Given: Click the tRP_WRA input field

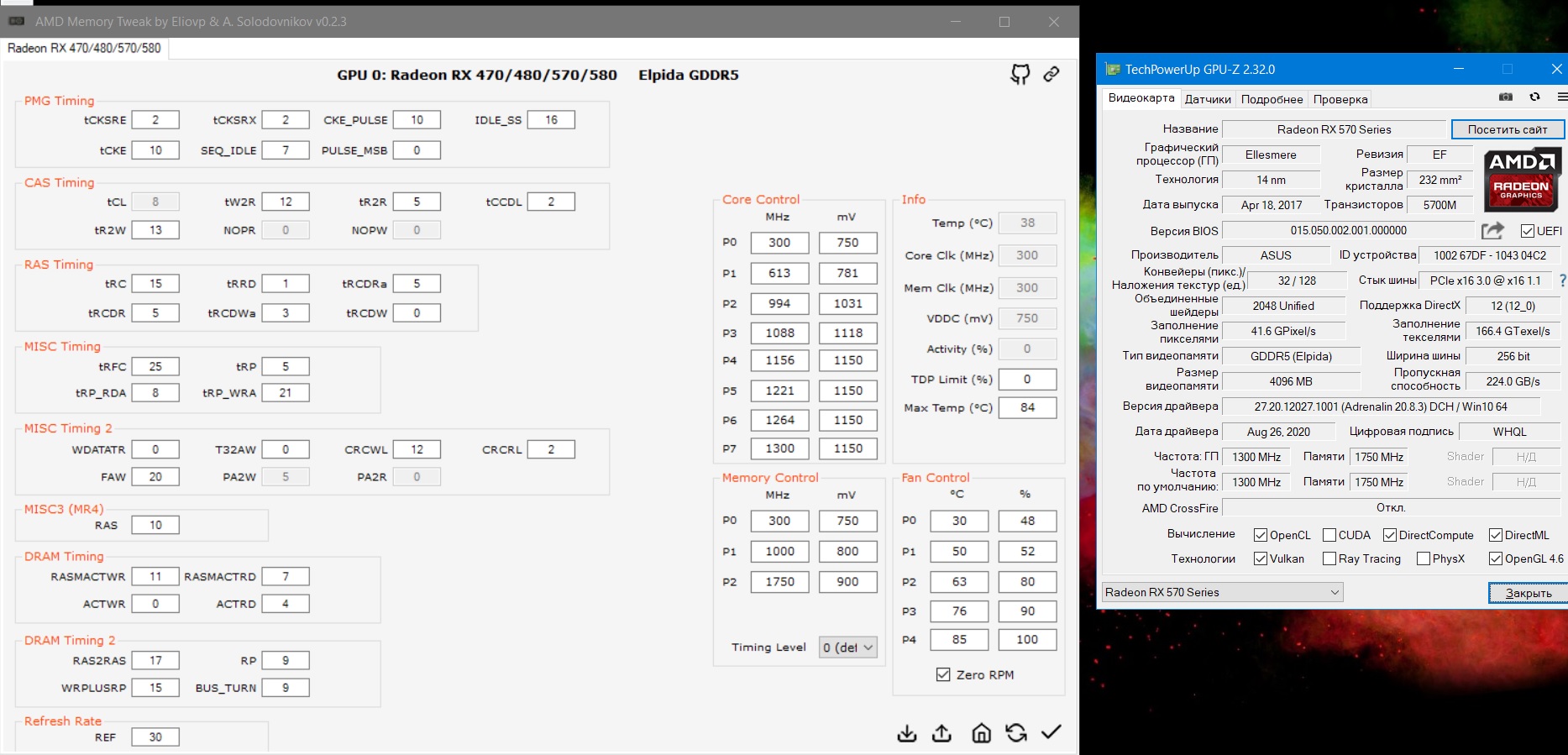Looking at the screenshot, I should [286, 392].
